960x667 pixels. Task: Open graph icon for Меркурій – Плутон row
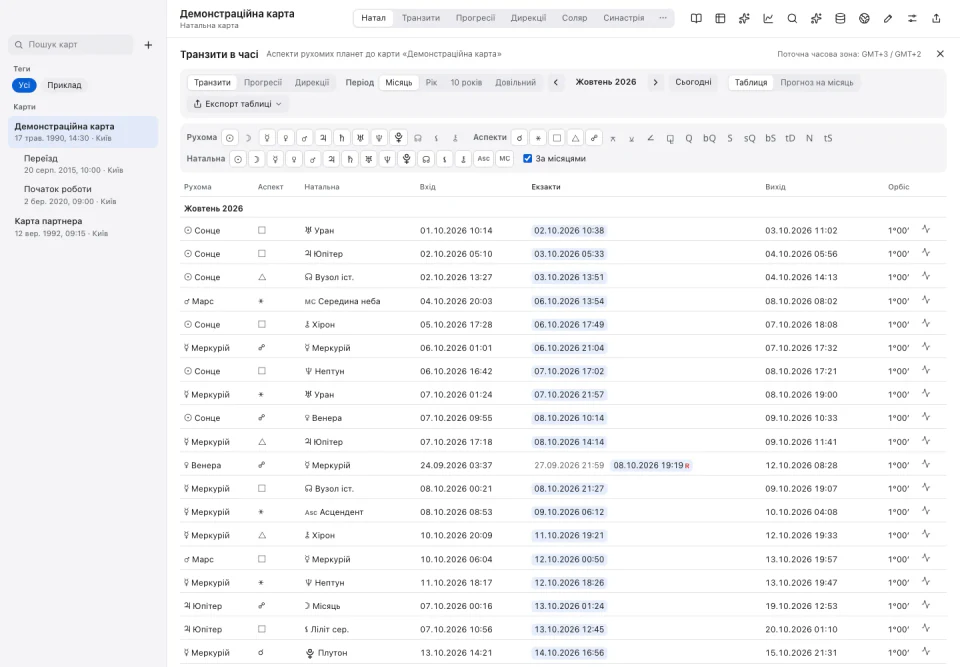coord(926,652)
